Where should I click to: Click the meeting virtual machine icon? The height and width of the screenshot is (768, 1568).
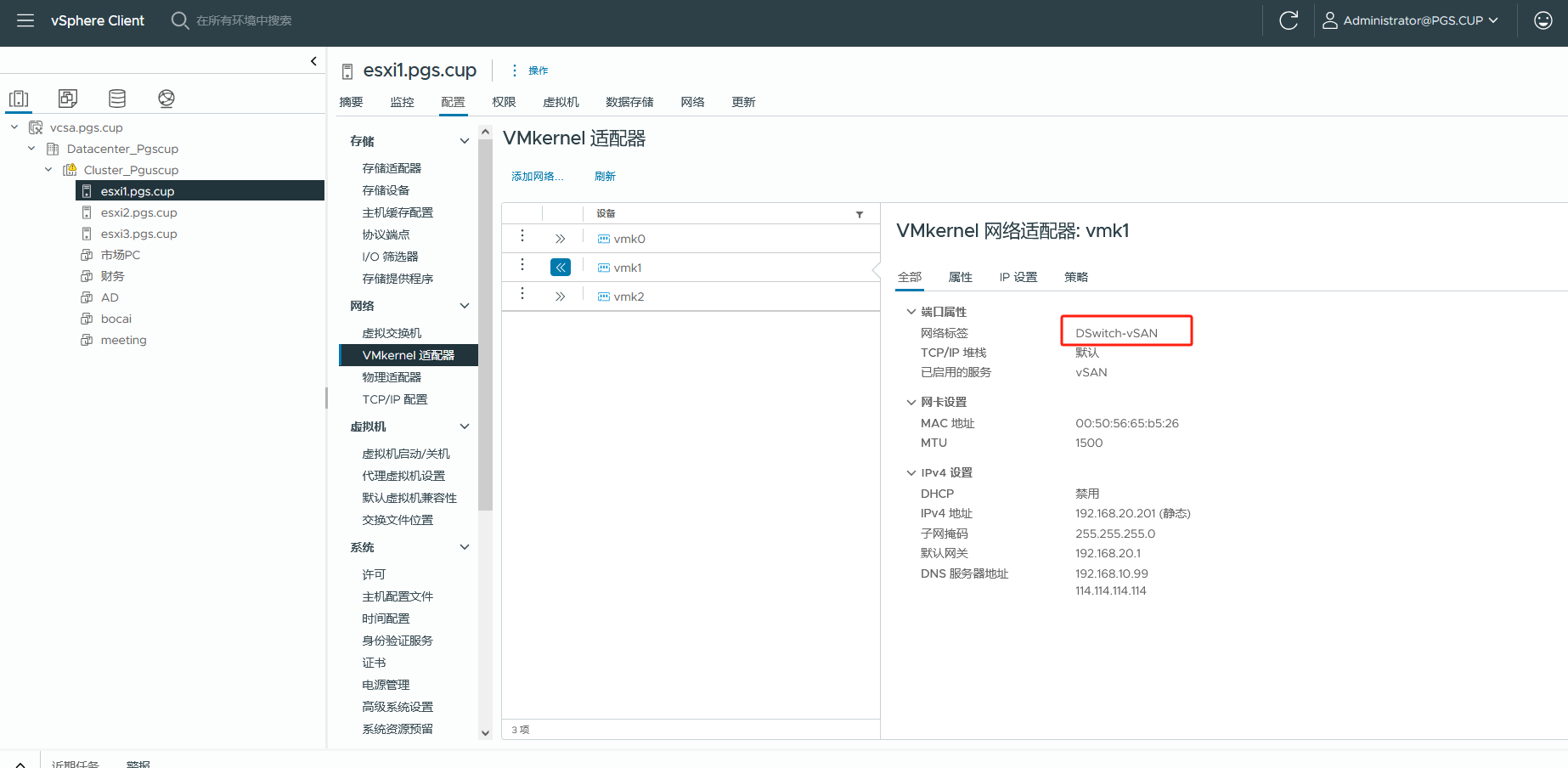[87, 340]
